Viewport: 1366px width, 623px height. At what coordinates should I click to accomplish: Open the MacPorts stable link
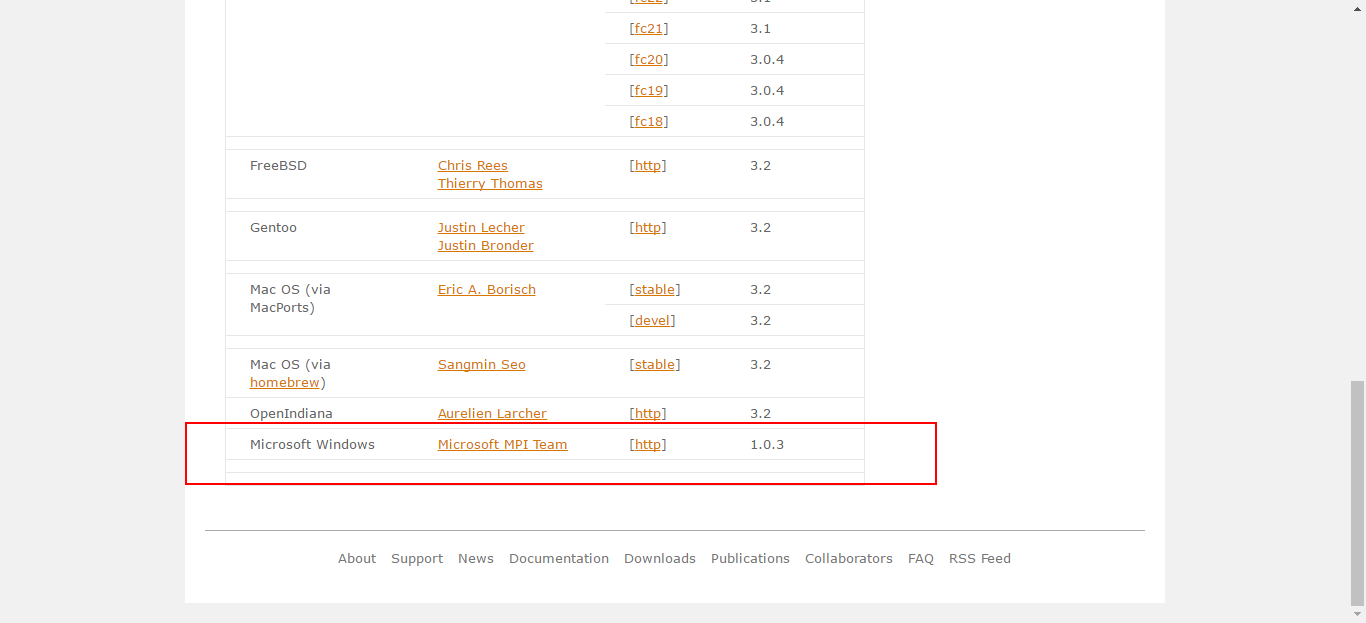[655, 289]
